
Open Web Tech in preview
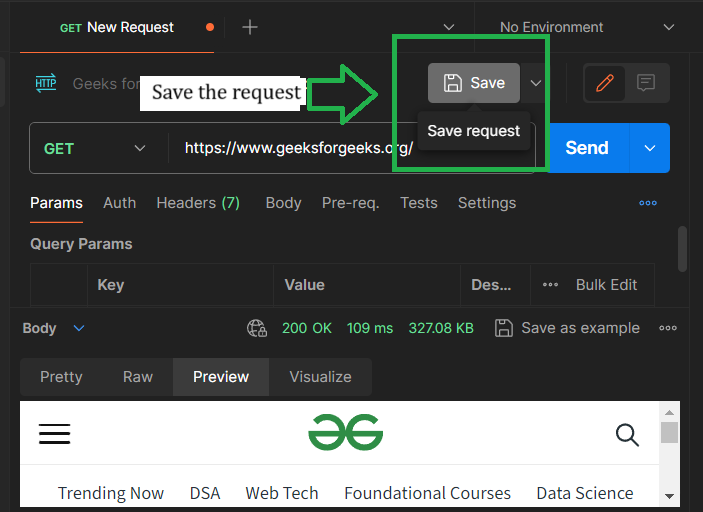pyautogui.click(x=282, y=493)
